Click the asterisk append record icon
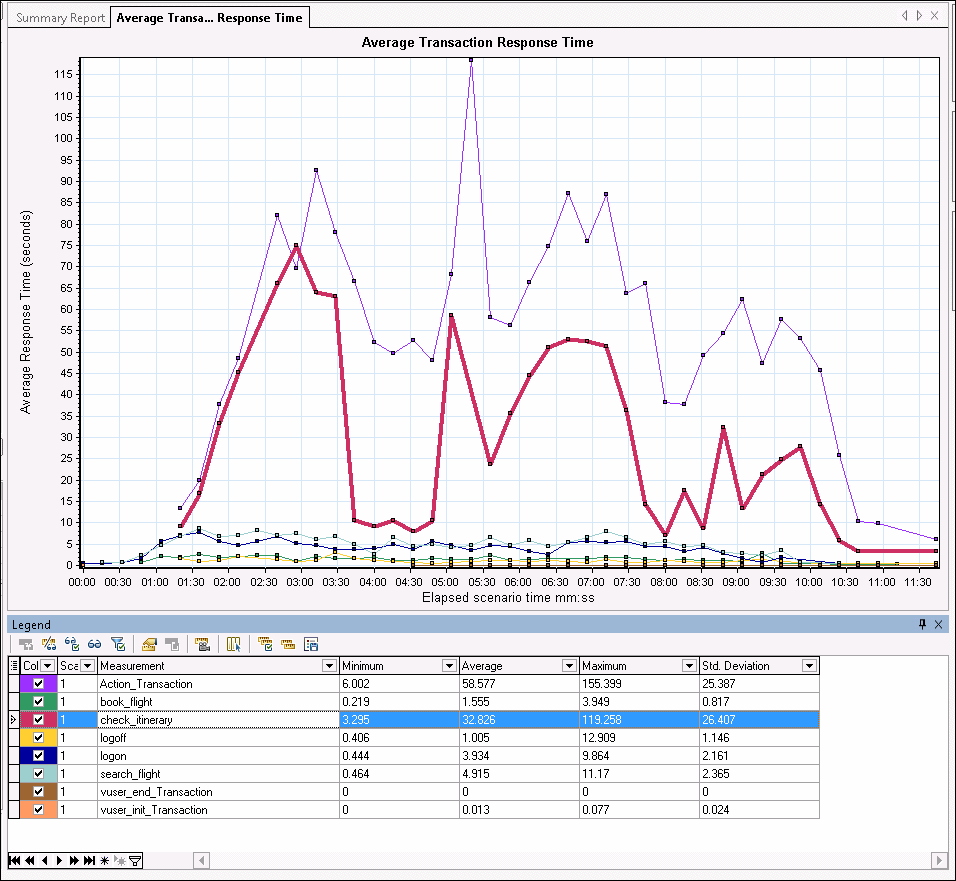The image size is (956, 881). point(103,860)
